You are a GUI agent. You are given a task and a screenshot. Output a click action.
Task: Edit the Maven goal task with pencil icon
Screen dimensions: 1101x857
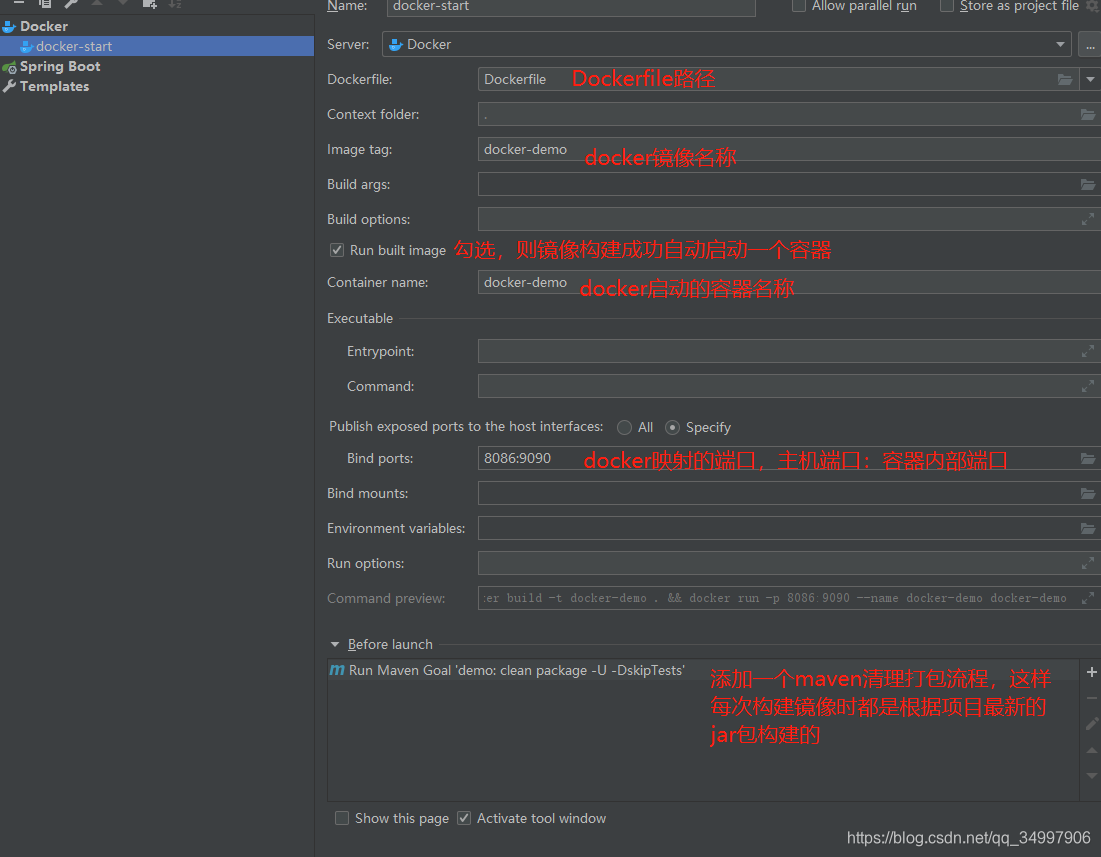(x=1091, y=723)
